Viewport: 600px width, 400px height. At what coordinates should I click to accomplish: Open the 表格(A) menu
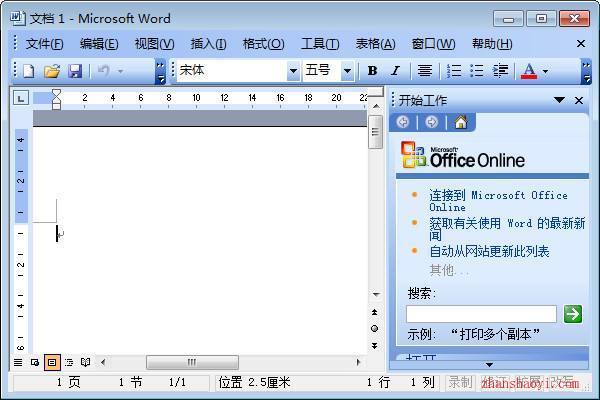[x=375, y=44]
